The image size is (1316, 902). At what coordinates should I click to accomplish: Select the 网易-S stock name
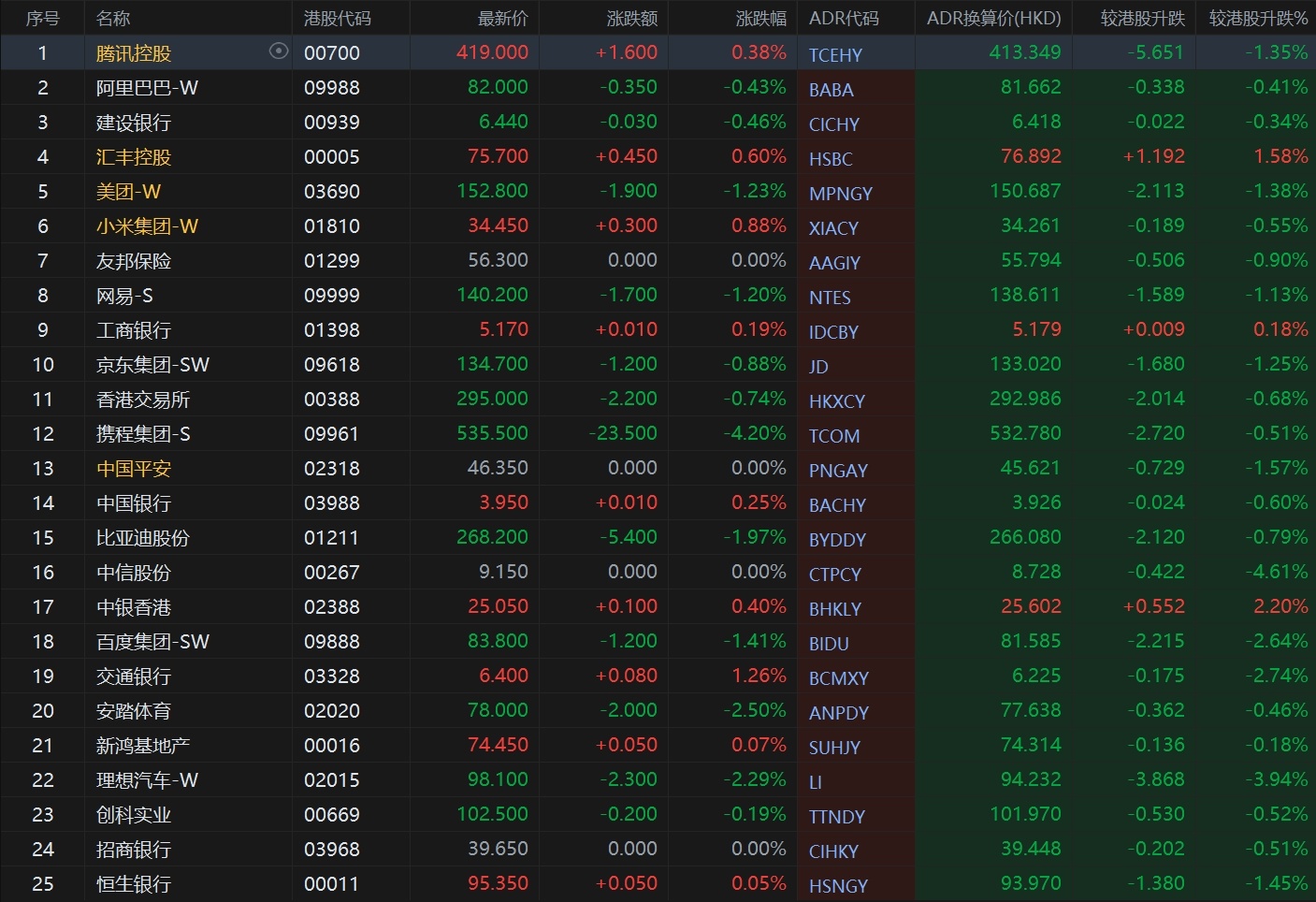coord(124,296)
